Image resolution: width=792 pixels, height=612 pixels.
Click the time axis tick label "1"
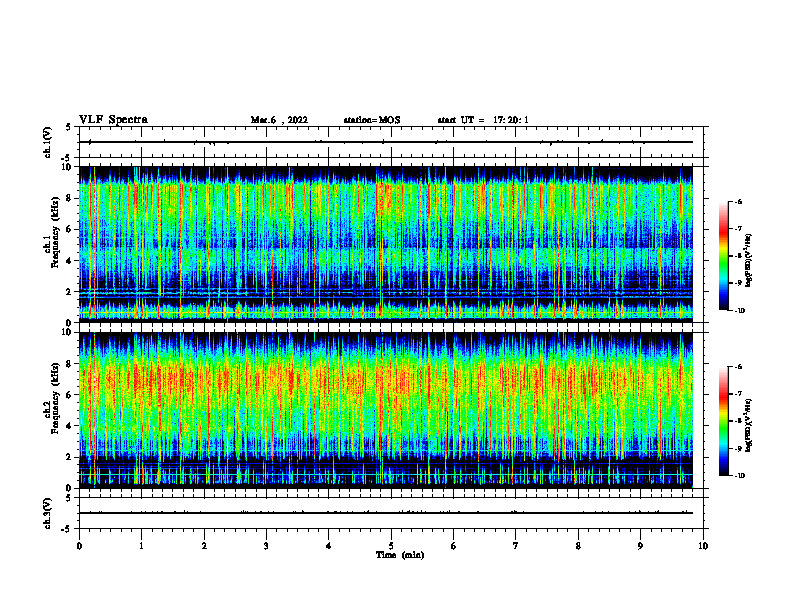pyautogui.click(x=141, y=546)
